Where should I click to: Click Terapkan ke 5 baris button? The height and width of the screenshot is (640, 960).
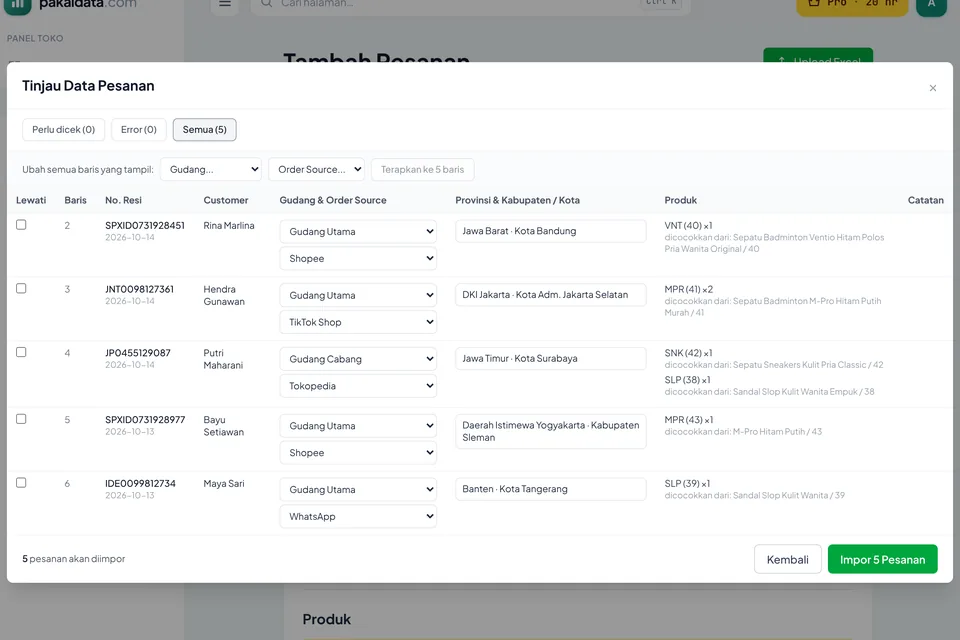(x=422, y=170)
